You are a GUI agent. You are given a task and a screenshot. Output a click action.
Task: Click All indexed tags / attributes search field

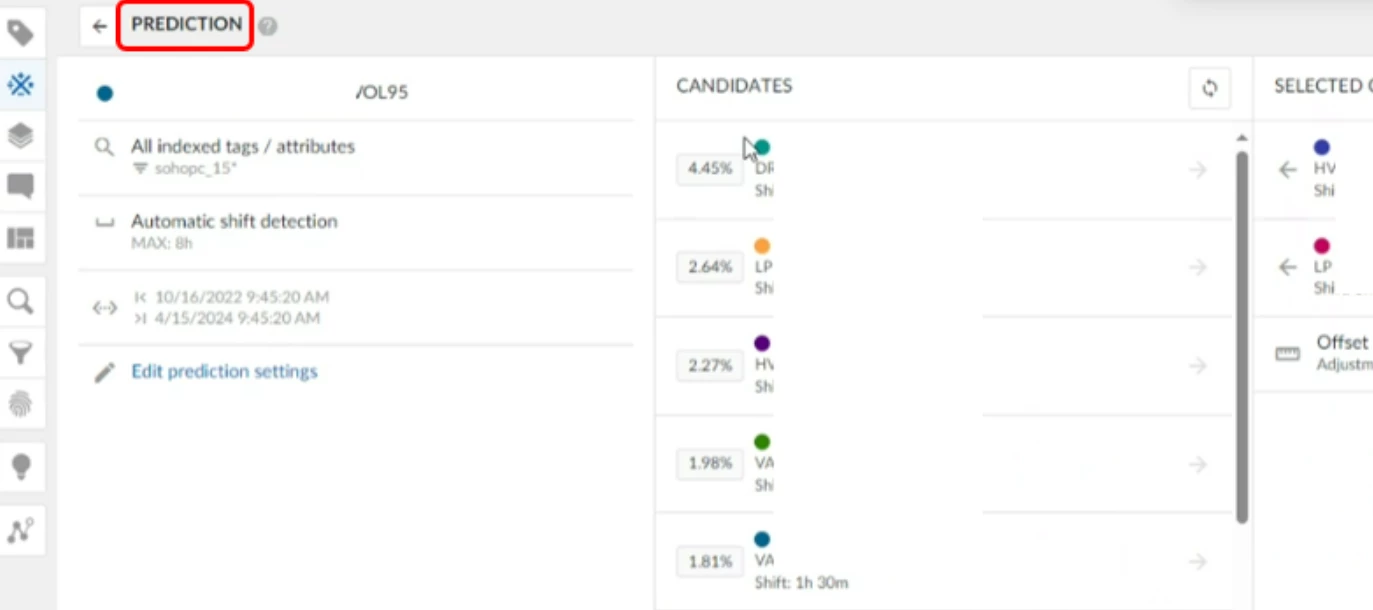242,147
